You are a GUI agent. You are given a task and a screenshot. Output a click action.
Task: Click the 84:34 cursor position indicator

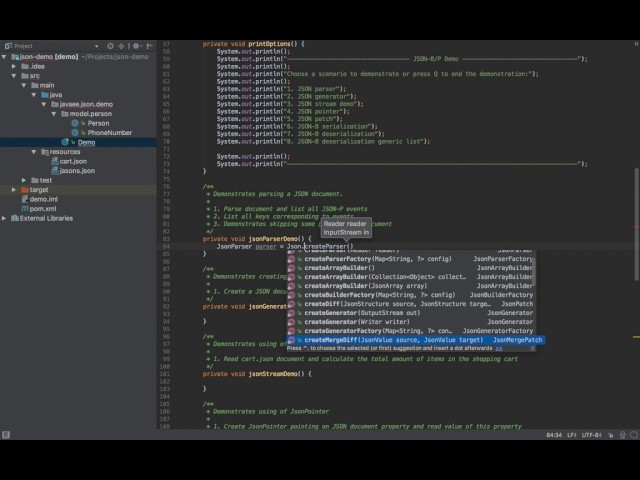click(554, 435)
